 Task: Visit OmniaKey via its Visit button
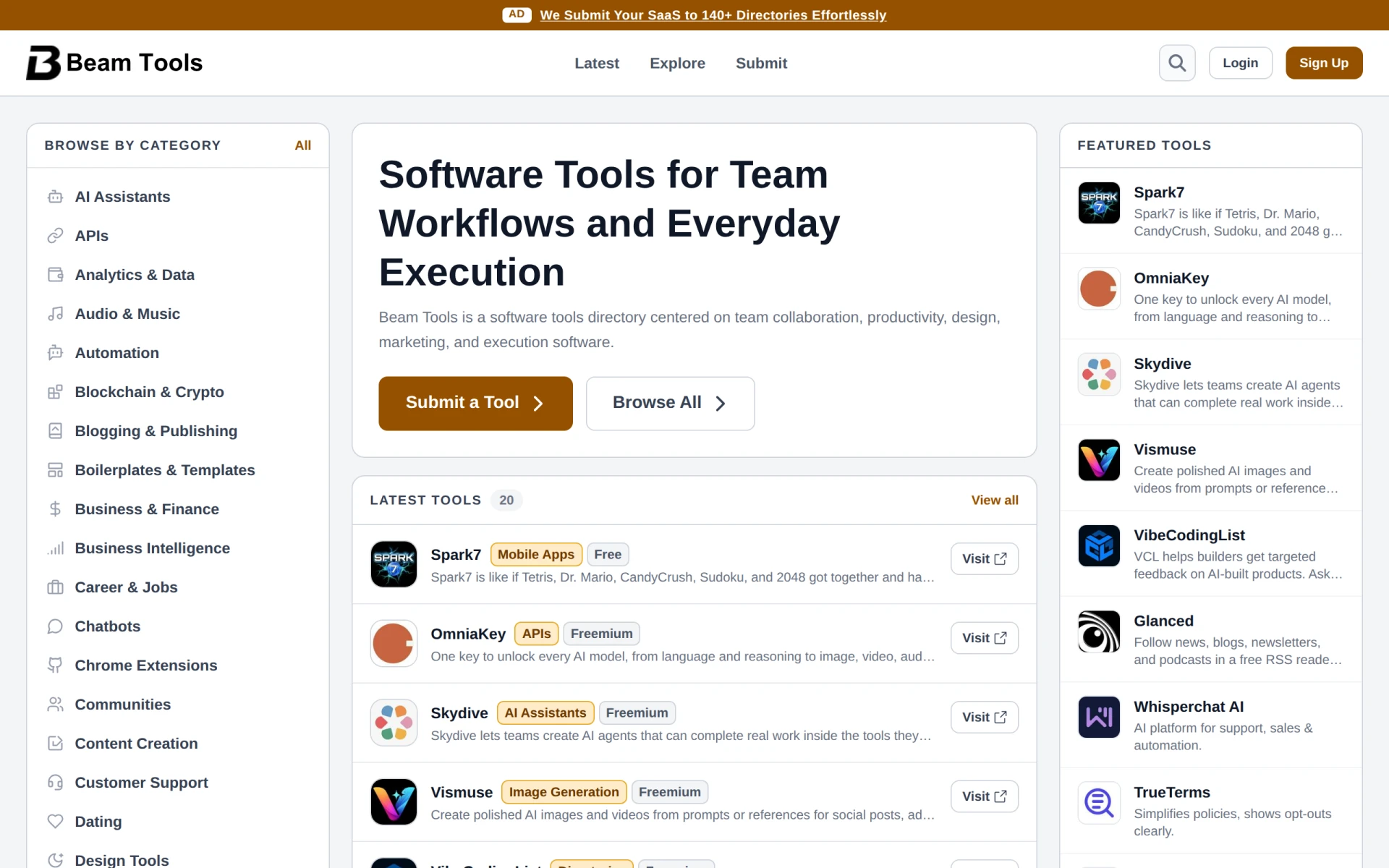pos(985,638)
